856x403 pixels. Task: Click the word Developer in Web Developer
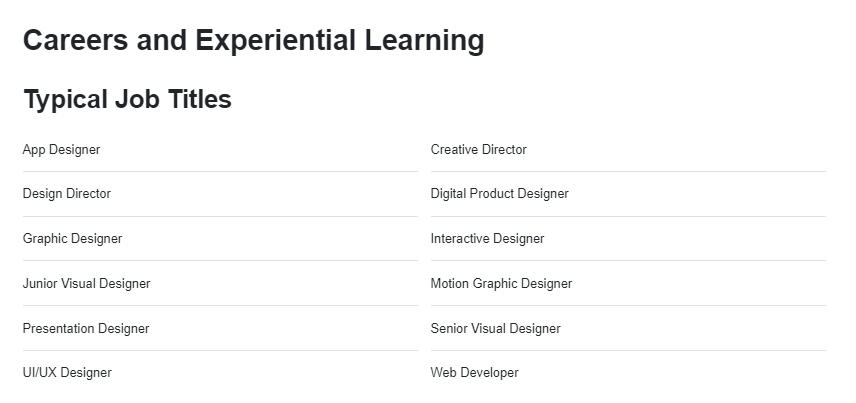[489, 372]
